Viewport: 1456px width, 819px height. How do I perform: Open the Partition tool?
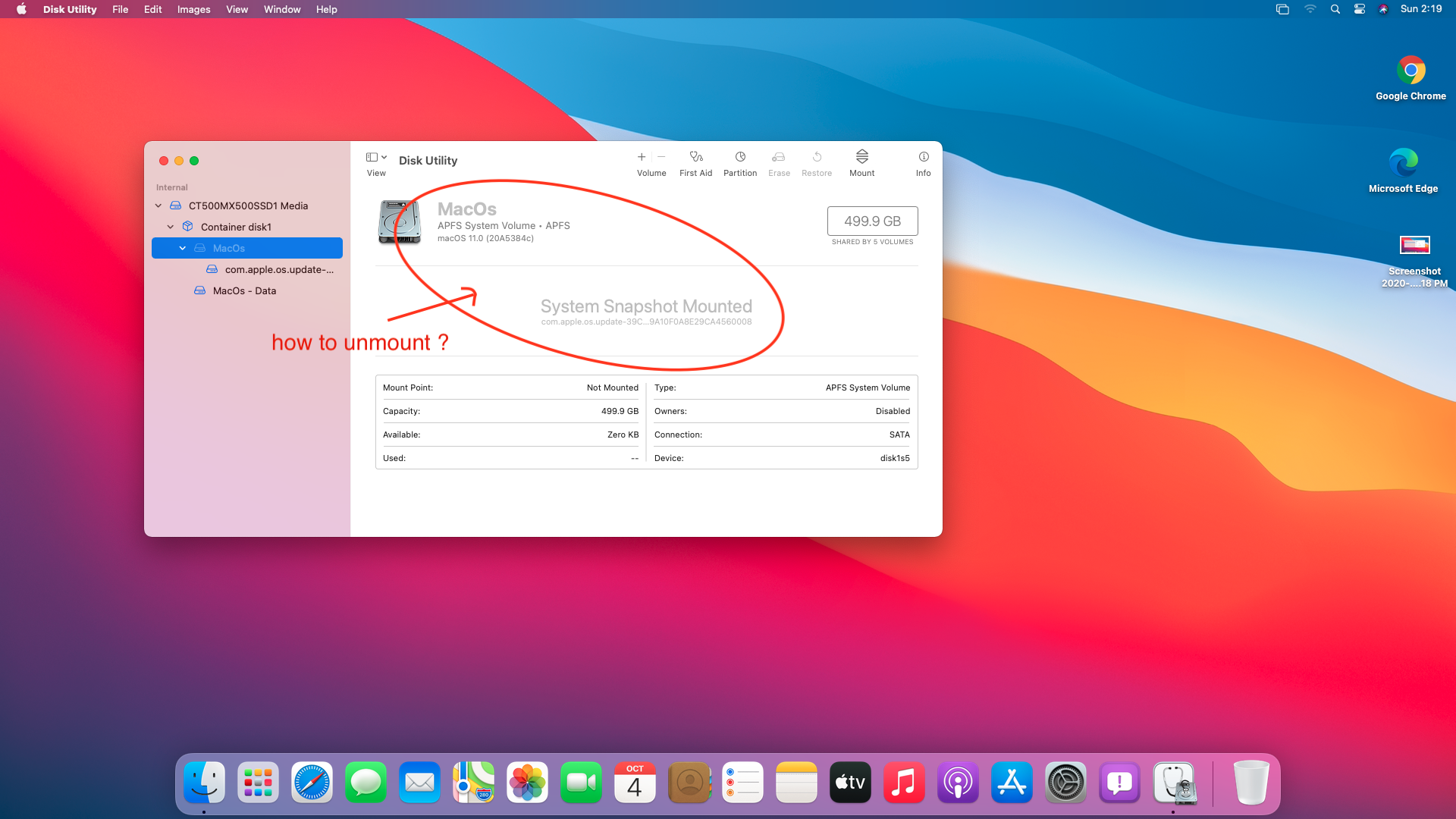click(740, 163)
